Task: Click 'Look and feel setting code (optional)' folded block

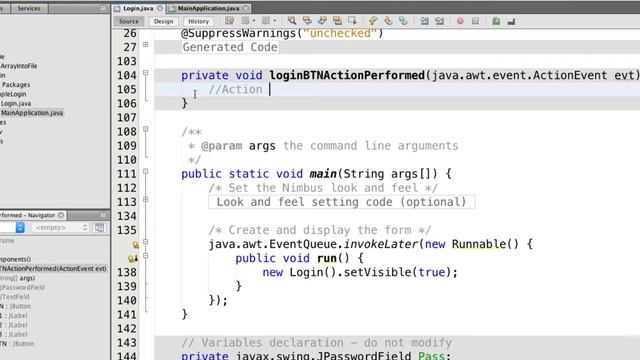Action: [342, 202]
